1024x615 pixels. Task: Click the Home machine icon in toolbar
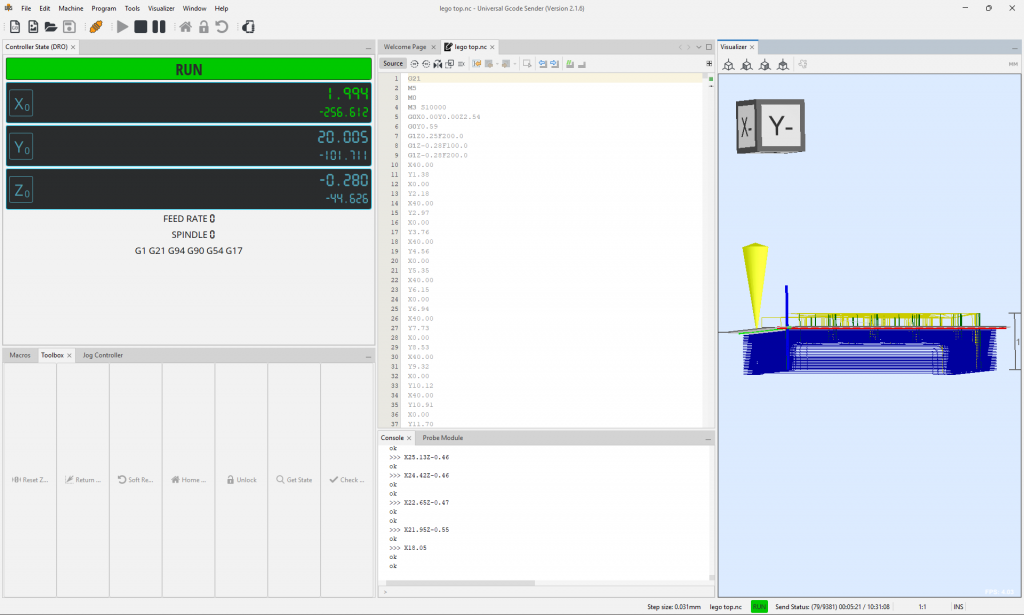click(x=185, y=27)
